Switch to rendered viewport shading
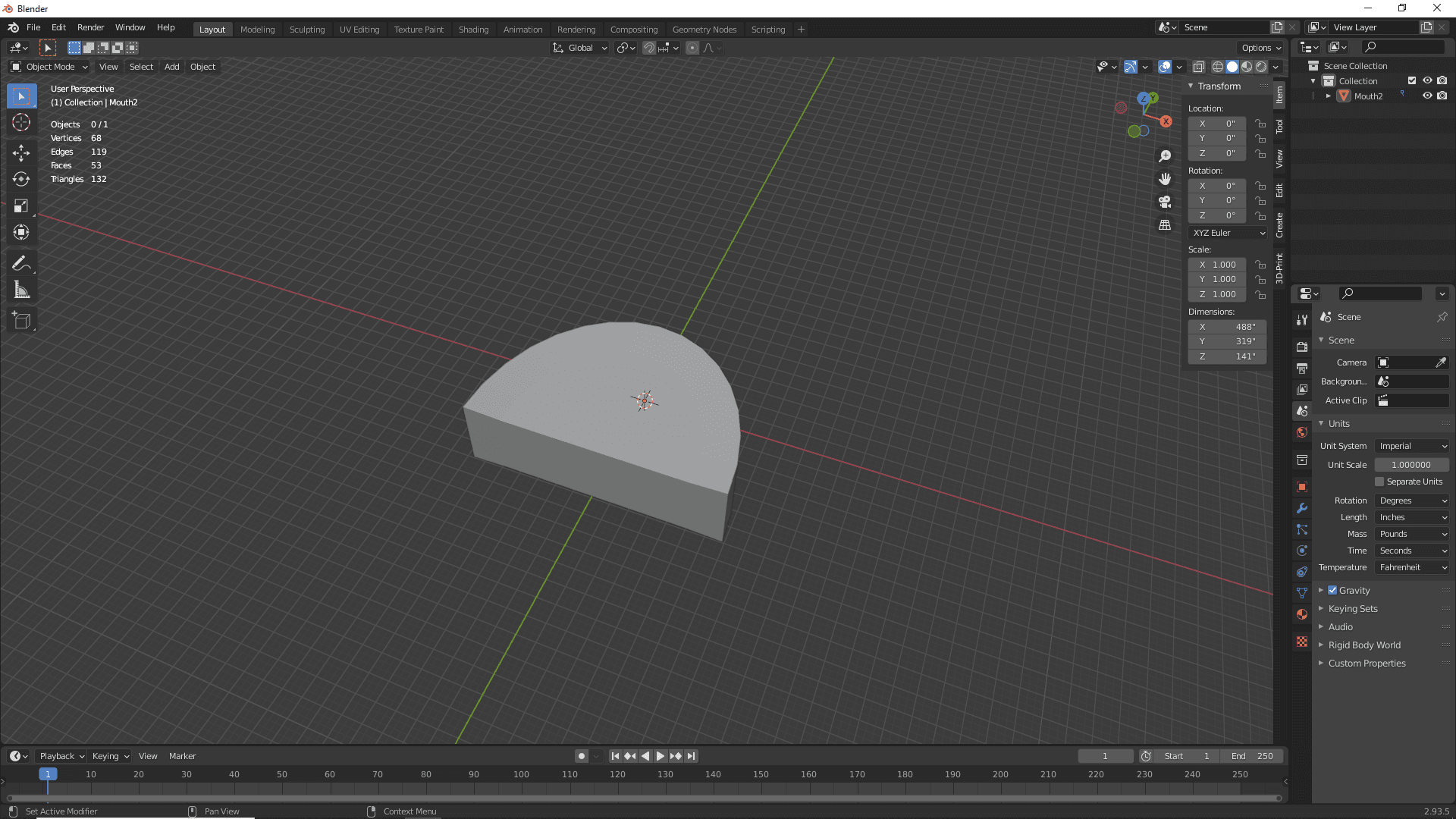Image resolution: width=1456 pixels, height=819 pixels. pos(1261,67)
